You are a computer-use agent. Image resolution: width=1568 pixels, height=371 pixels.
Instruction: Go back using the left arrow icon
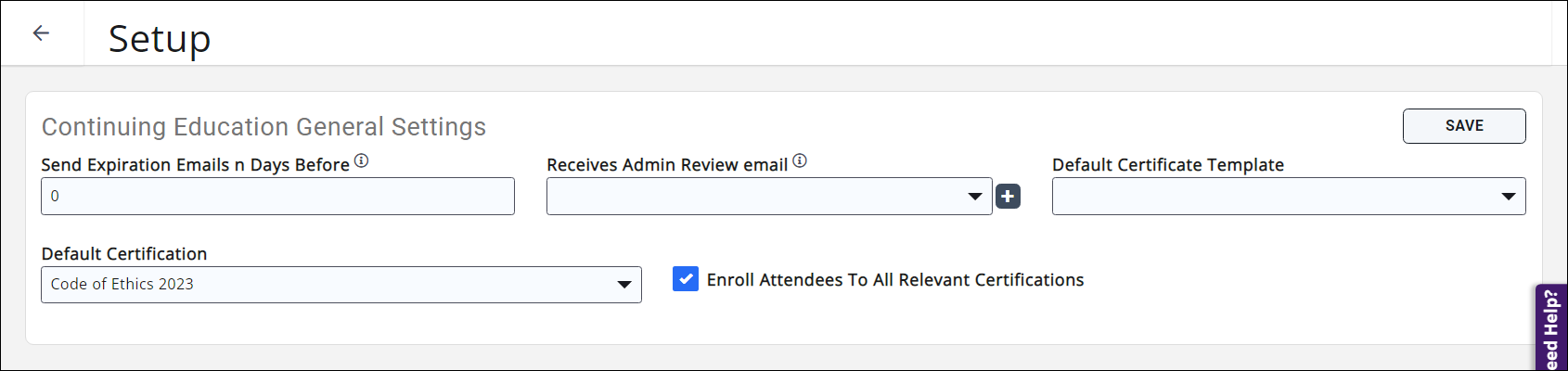[41, 33]
